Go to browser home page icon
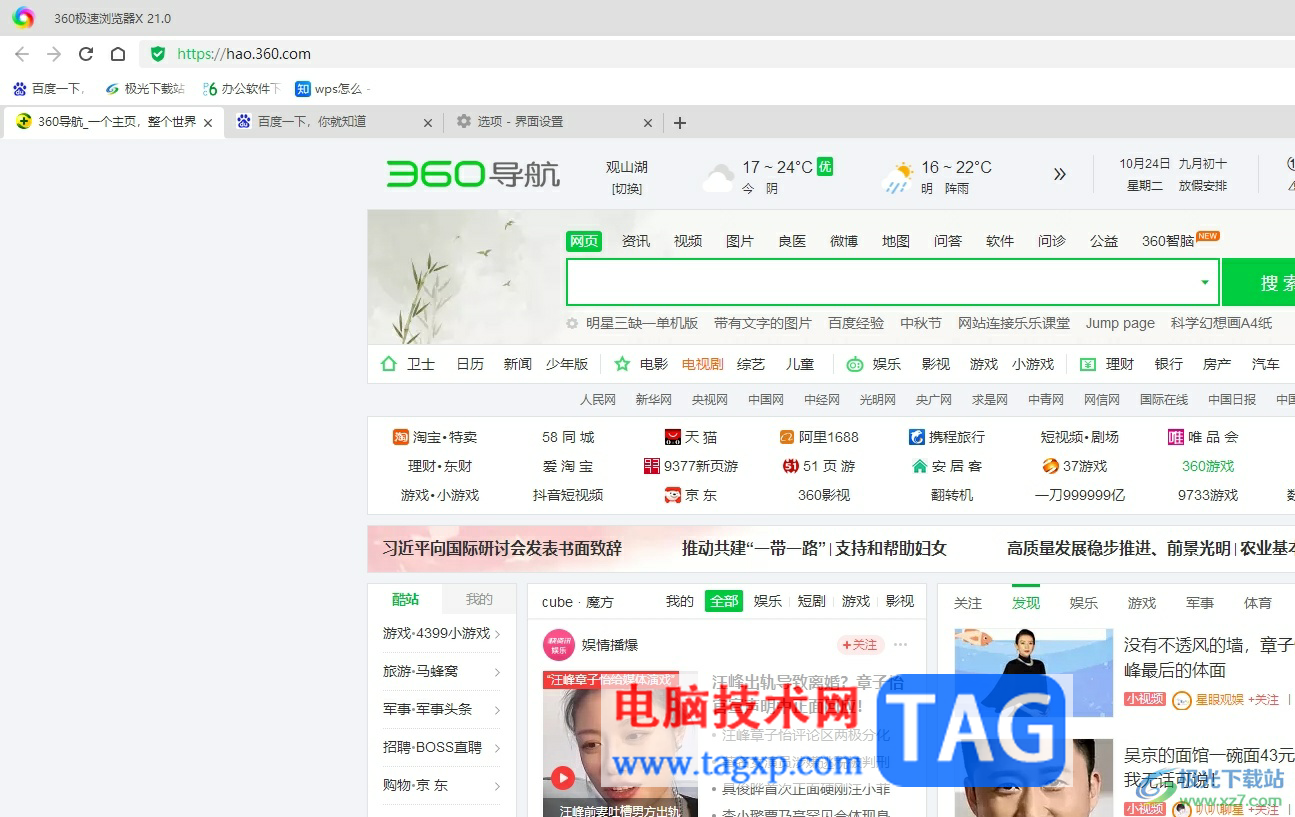Image resolution: width=1295 pixels, height=817 pixels. tap(118, 54)
